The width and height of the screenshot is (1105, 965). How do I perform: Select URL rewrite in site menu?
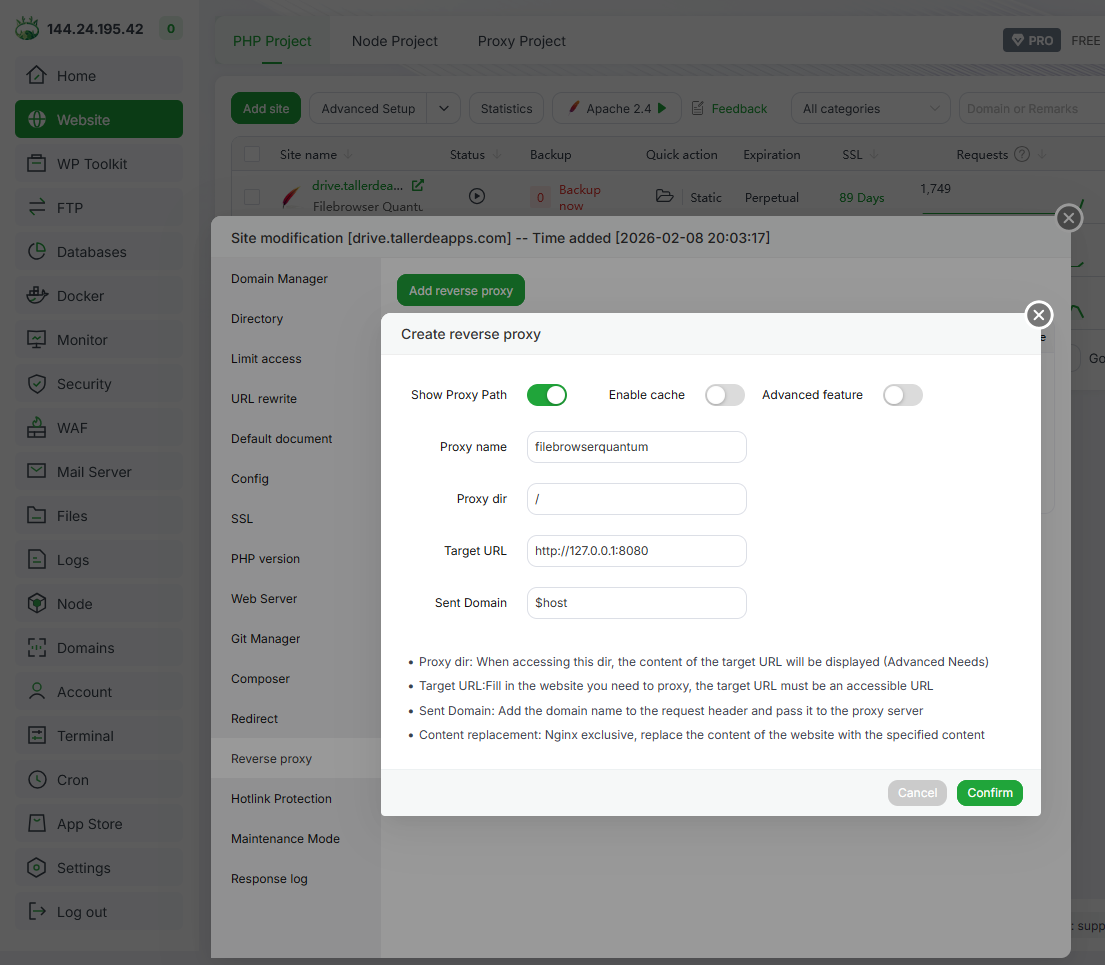pyautogui.click(x=264, y=399)
